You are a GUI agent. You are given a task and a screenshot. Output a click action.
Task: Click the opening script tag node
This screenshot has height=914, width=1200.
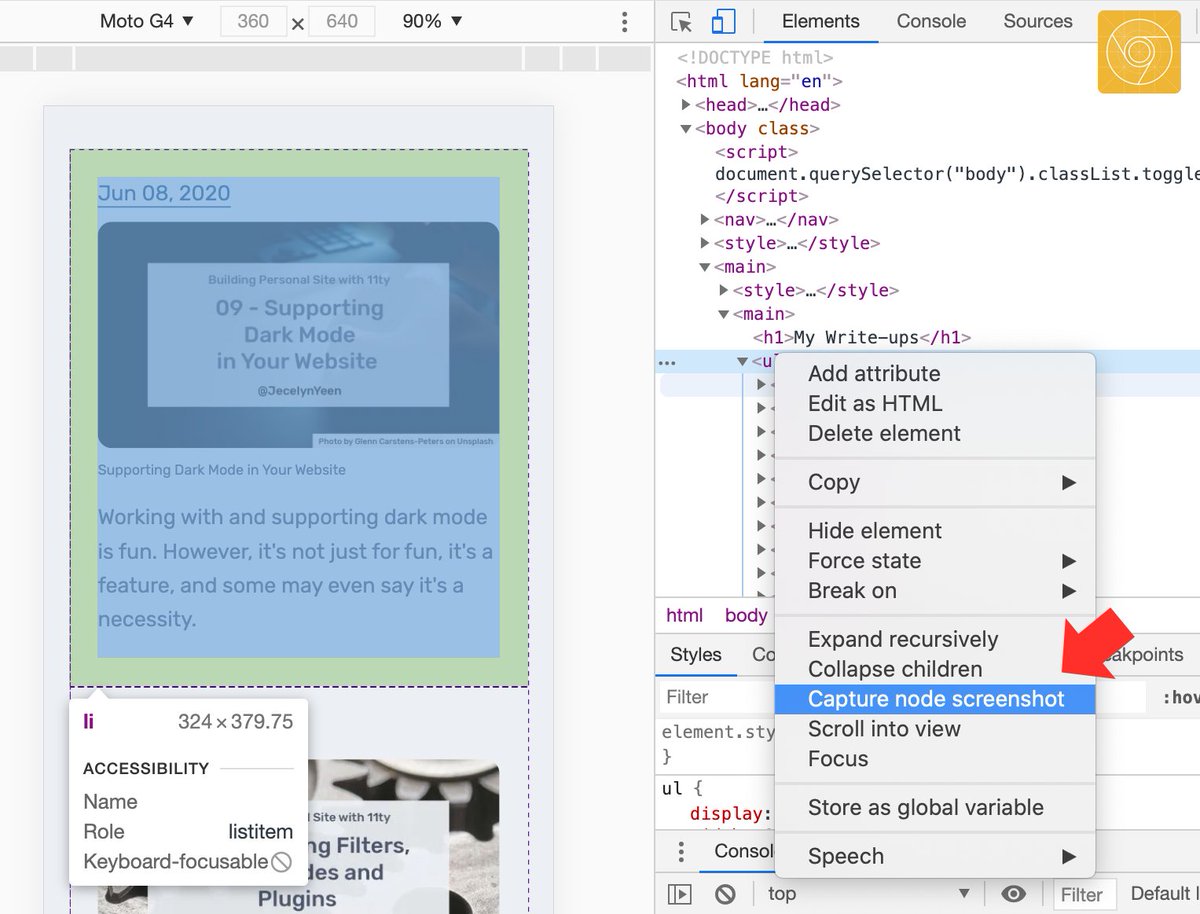[757, 152]
